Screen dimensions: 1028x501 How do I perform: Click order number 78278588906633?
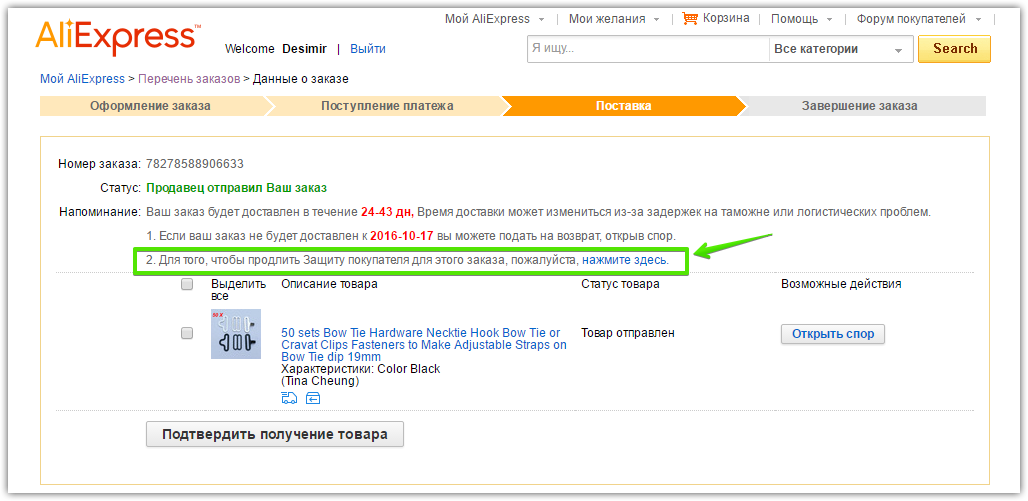(195, 163)
